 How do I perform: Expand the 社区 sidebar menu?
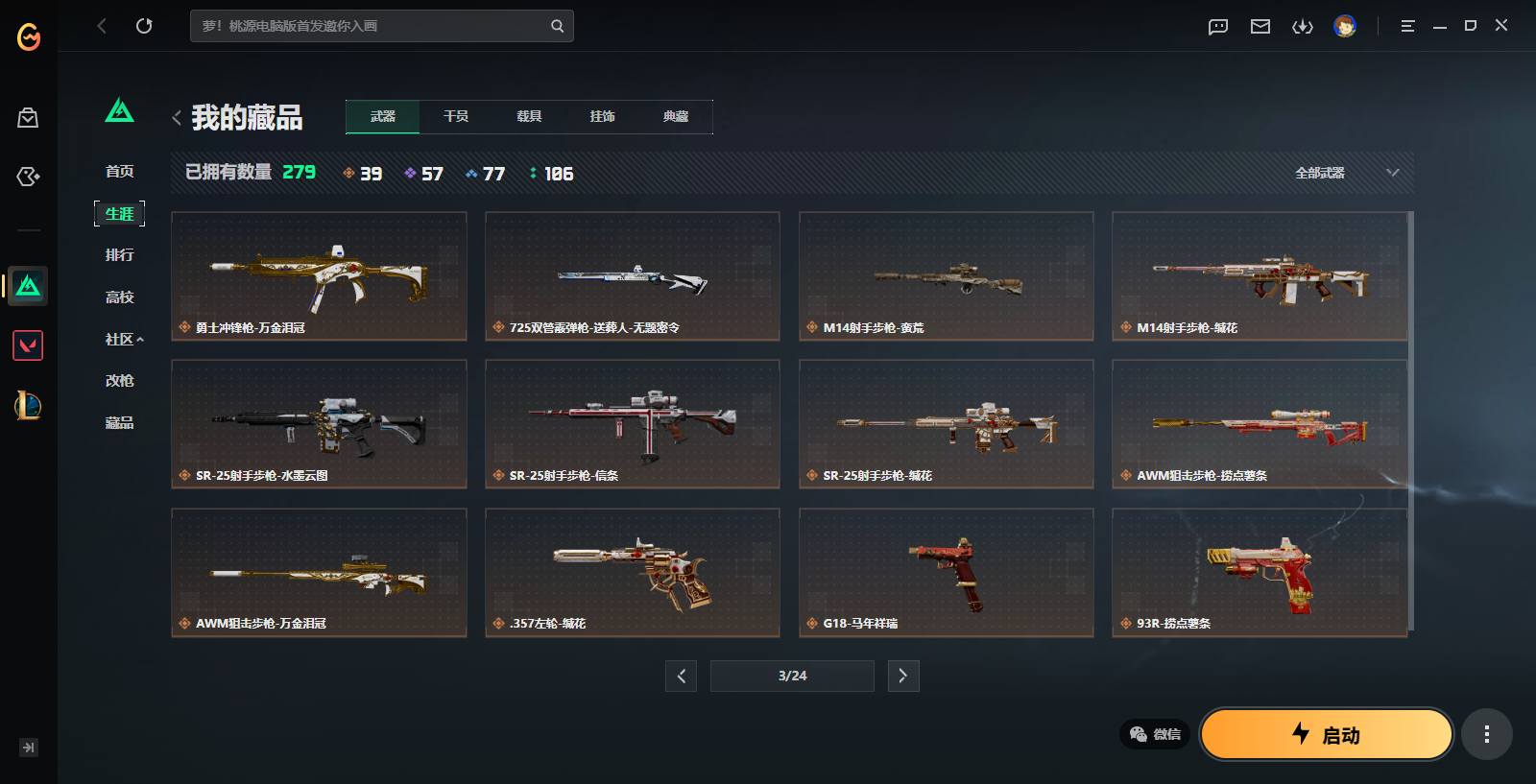124,339
